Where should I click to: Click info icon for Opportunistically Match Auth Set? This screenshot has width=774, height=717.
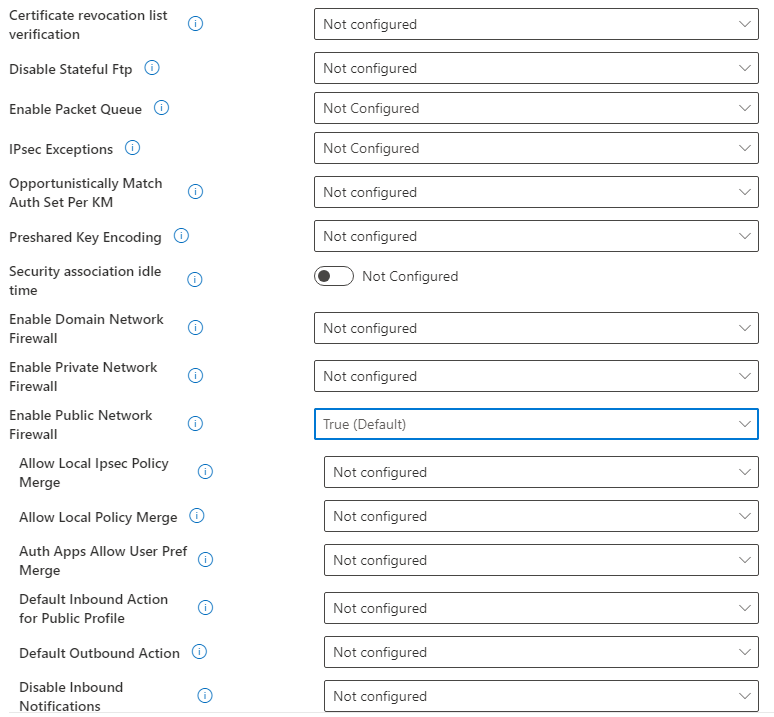195,191
